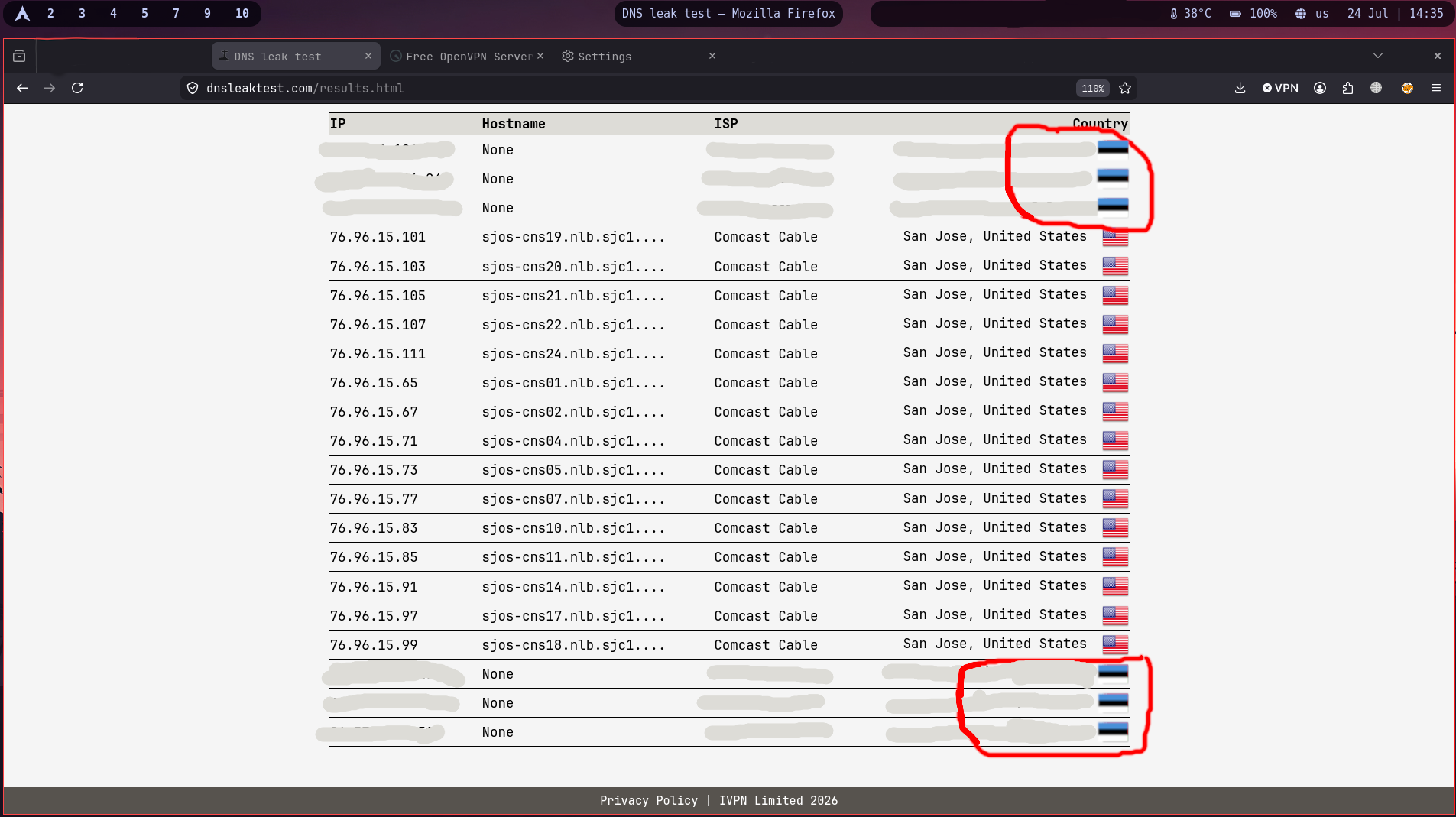Screen dimensions: 1456x817
Task: Click the US flag in 76.96.15.73 row
Action: pyautogui.click(x=1115, y=470)
